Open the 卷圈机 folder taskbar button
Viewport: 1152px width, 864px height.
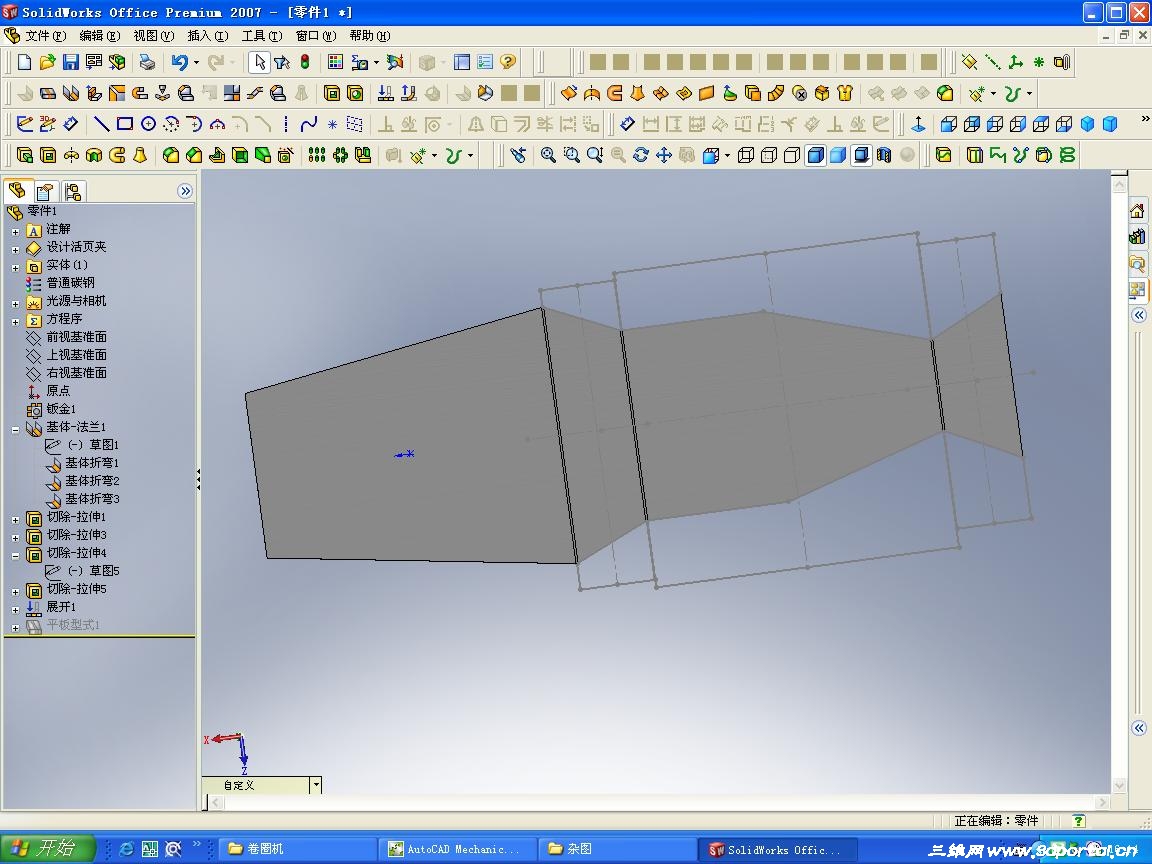[x=298, y=849]
